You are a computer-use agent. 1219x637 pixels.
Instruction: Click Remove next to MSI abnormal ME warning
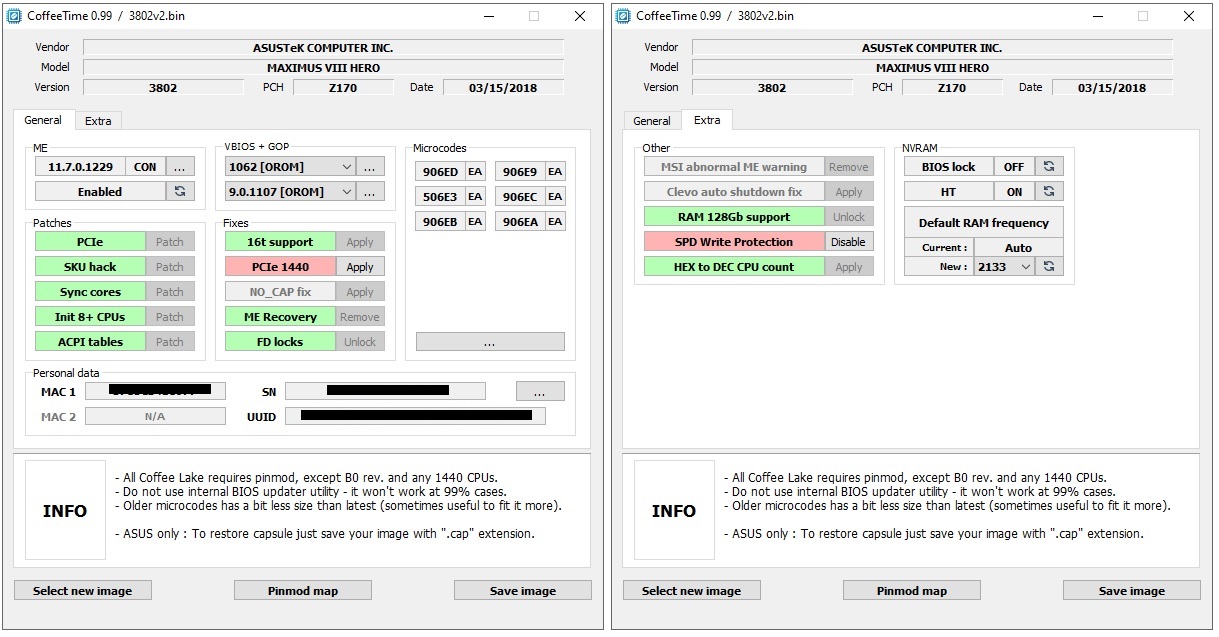848,166
